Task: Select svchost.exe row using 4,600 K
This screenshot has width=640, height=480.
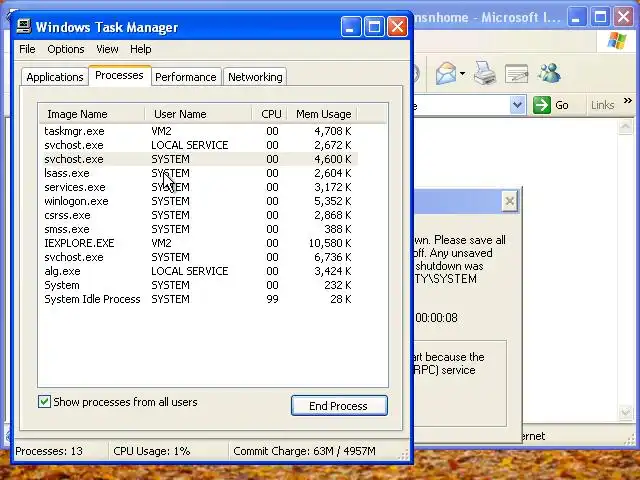Action: coord(198,159)
